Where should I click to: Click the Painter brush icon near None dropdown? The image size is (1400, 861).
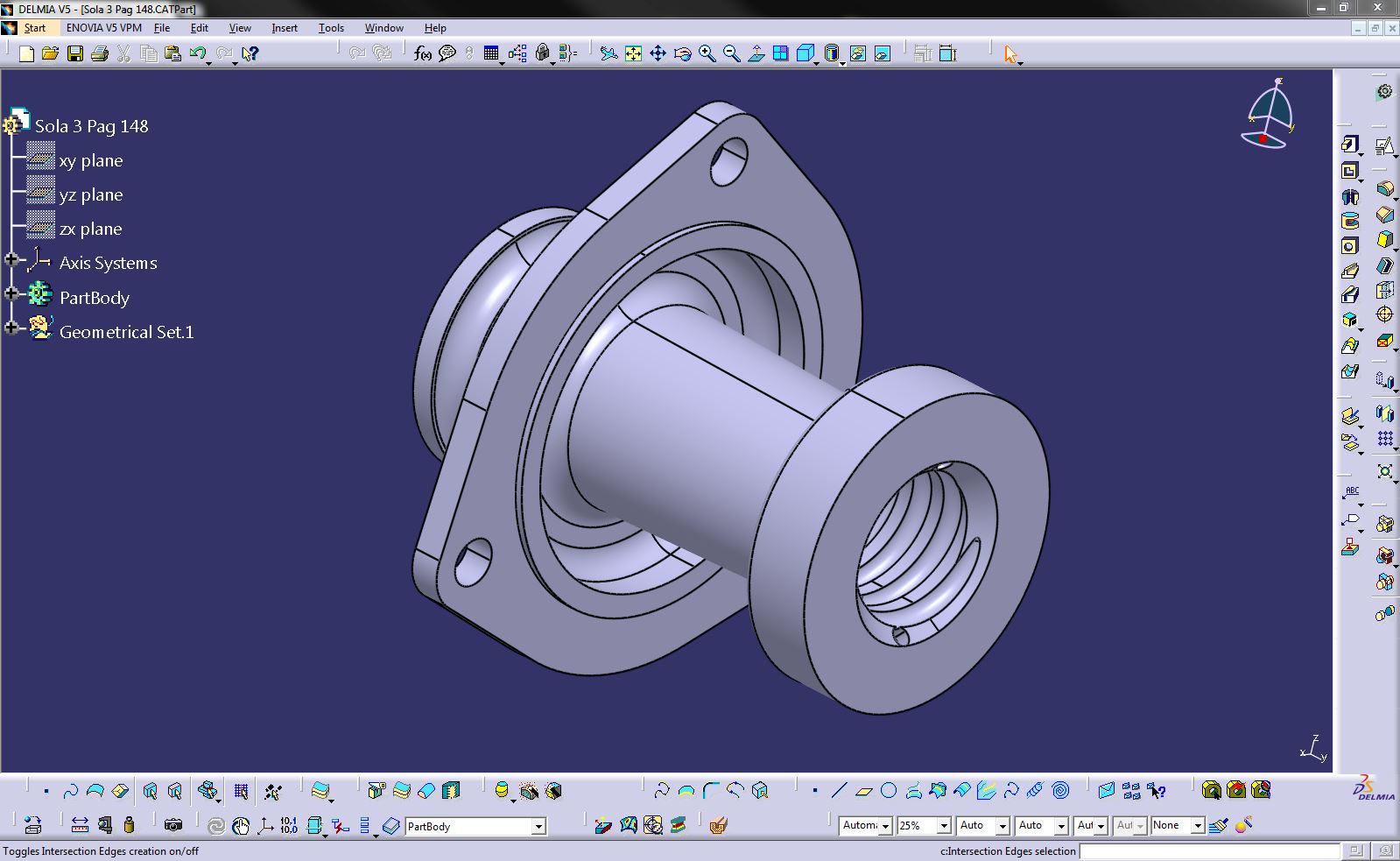1218,825
